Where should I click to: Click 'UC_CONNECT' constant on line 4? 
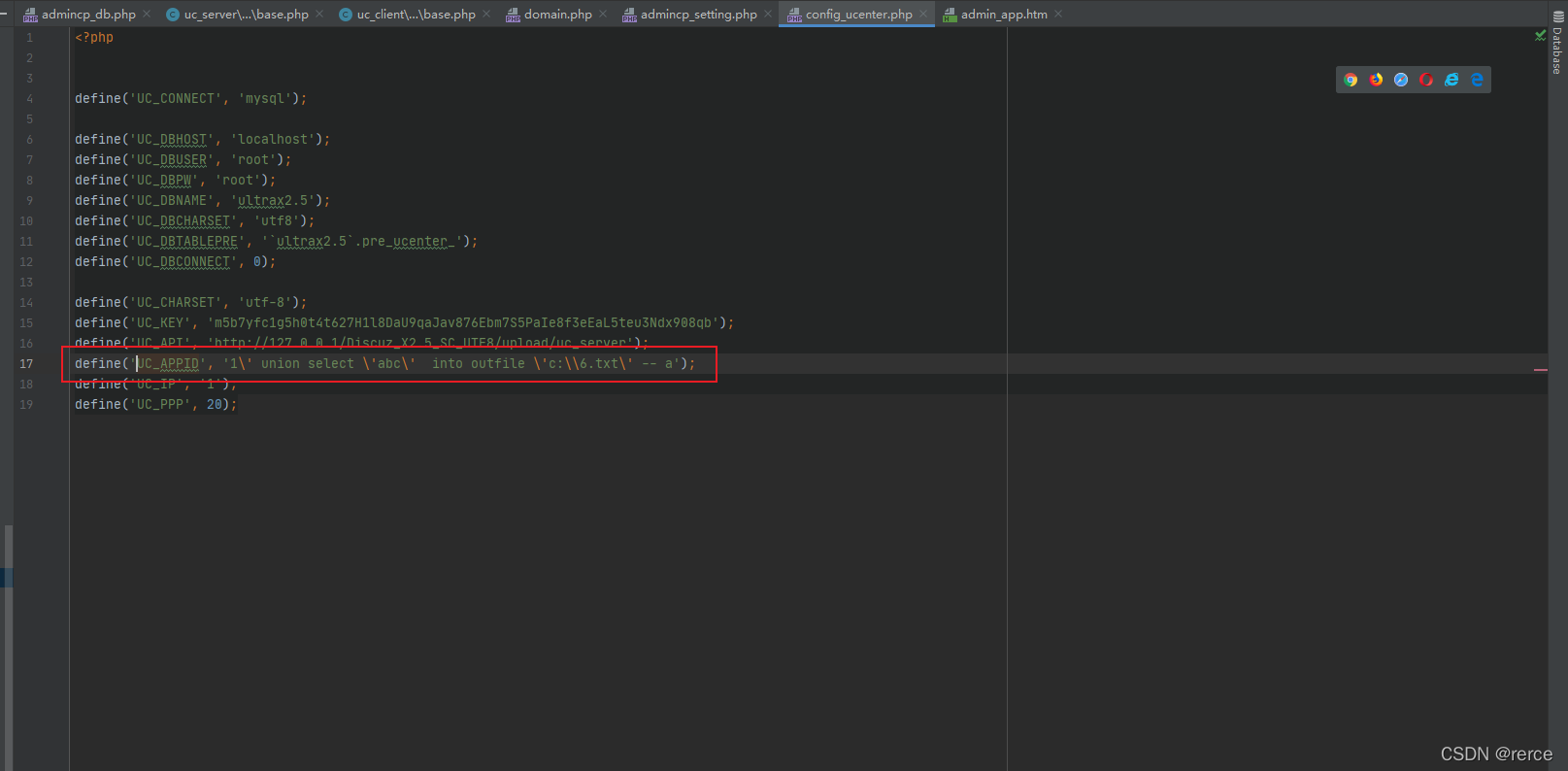[x=176, y=99]
